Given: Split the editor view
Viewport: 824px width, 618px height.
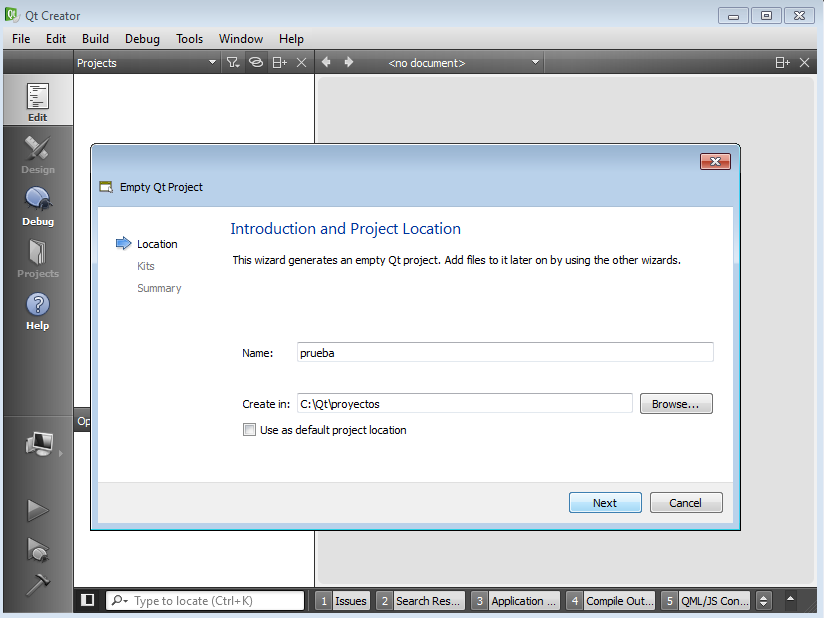Looking at the screenshot, I should (x=782, y=63).
